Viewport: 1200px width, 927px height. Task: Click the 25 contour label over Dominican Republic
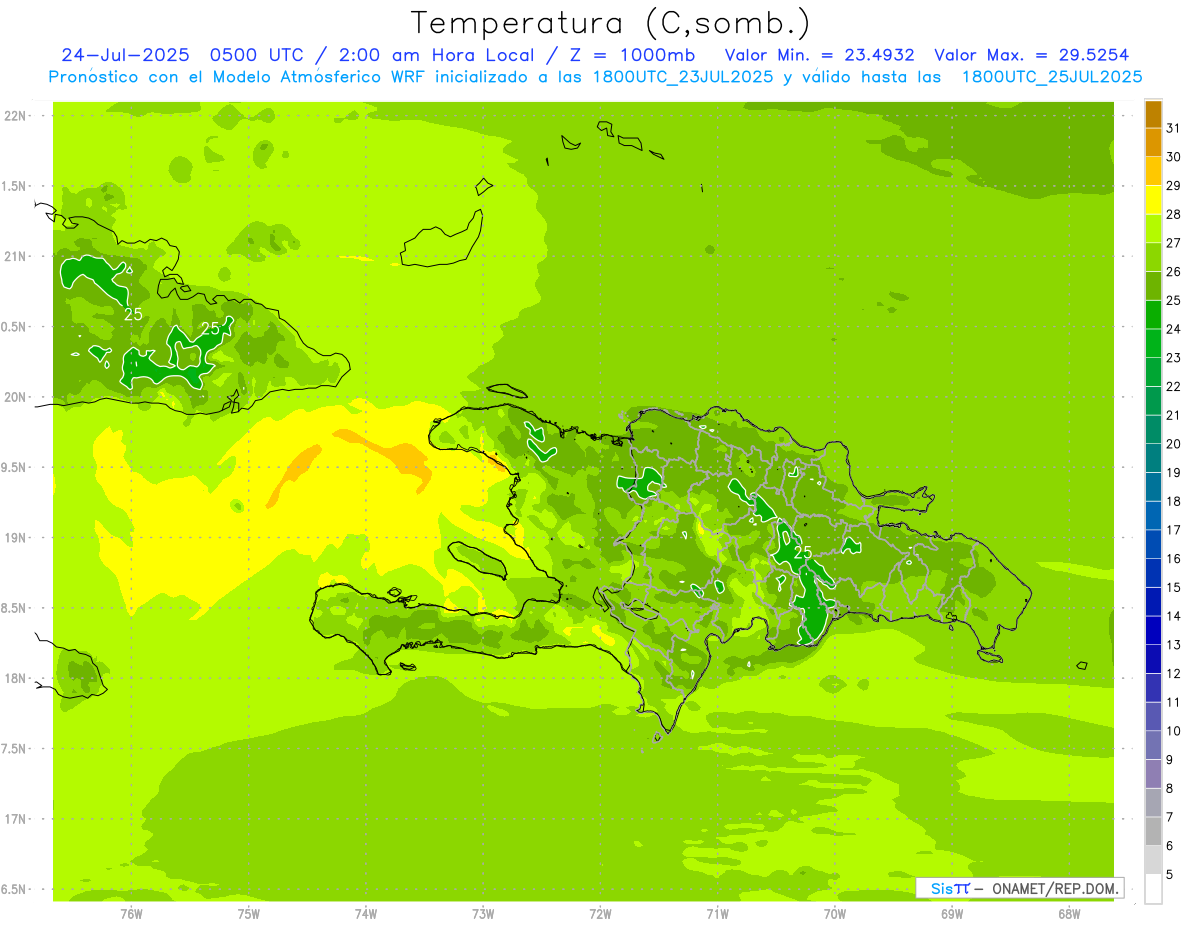pos(802,552)
